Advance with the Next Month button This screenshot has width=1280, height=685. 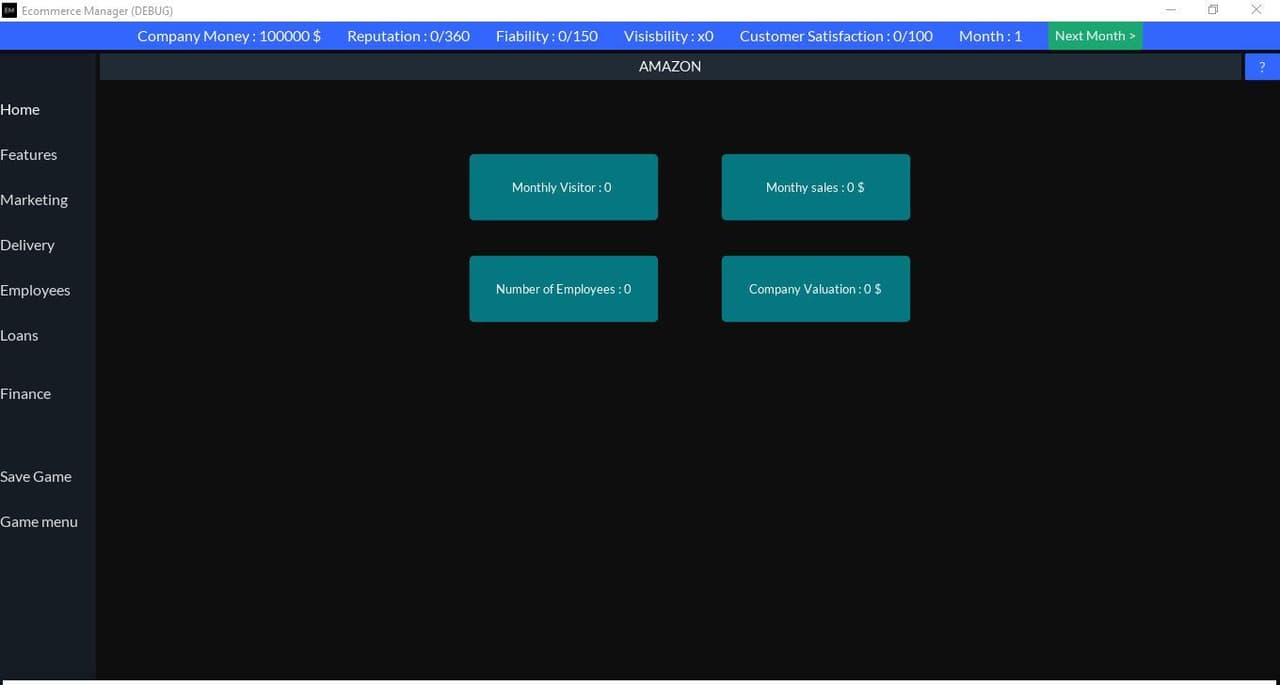pyautogui.click(x=1095, y=36)
